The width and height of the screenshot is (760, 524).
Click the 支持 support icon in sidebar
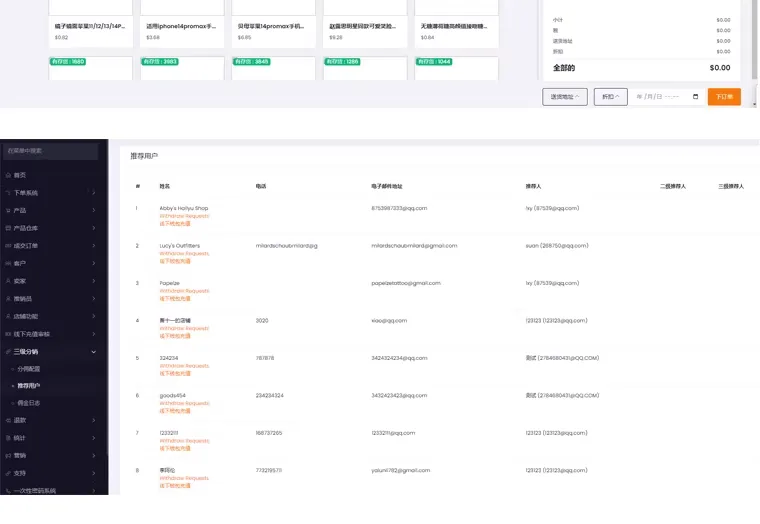point(7,473)
